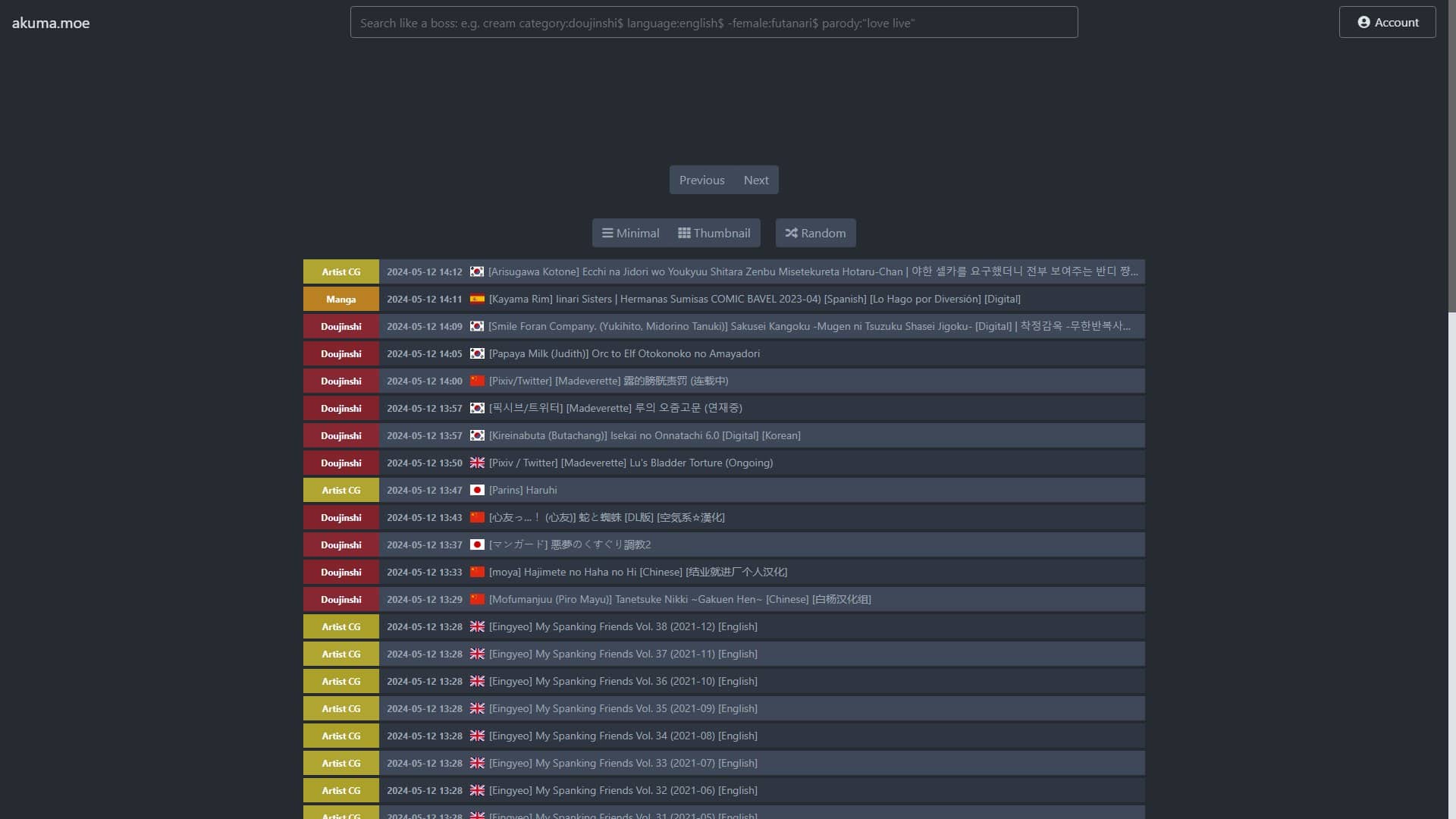Click the UK flag in the Vol. 32 row

[477, 790]
